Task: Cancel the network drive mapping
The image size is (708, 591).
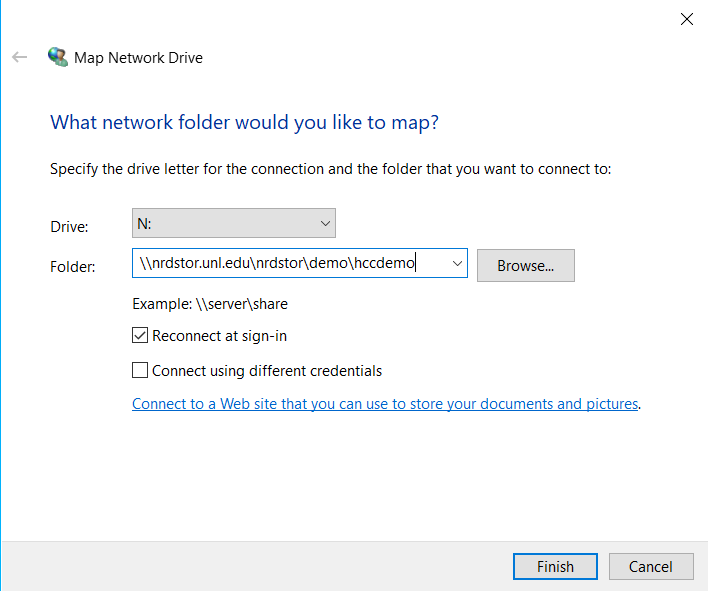Action: pyautogui.click(x=650, y=566)
